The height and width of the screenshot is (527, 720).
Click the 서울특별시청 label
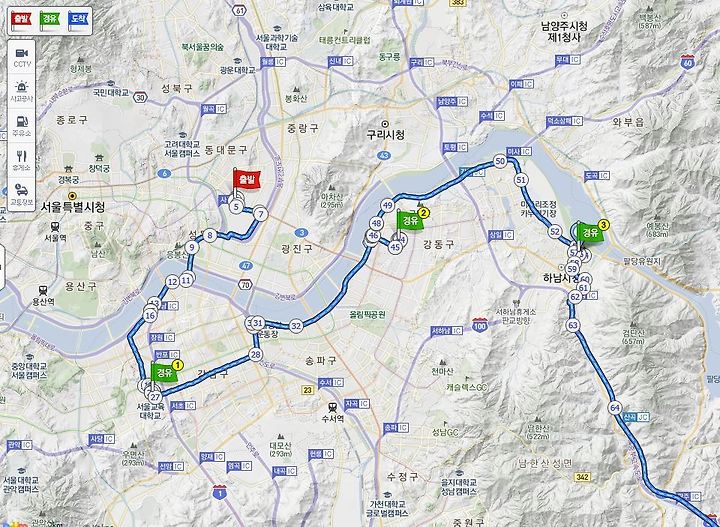point(73,207)
